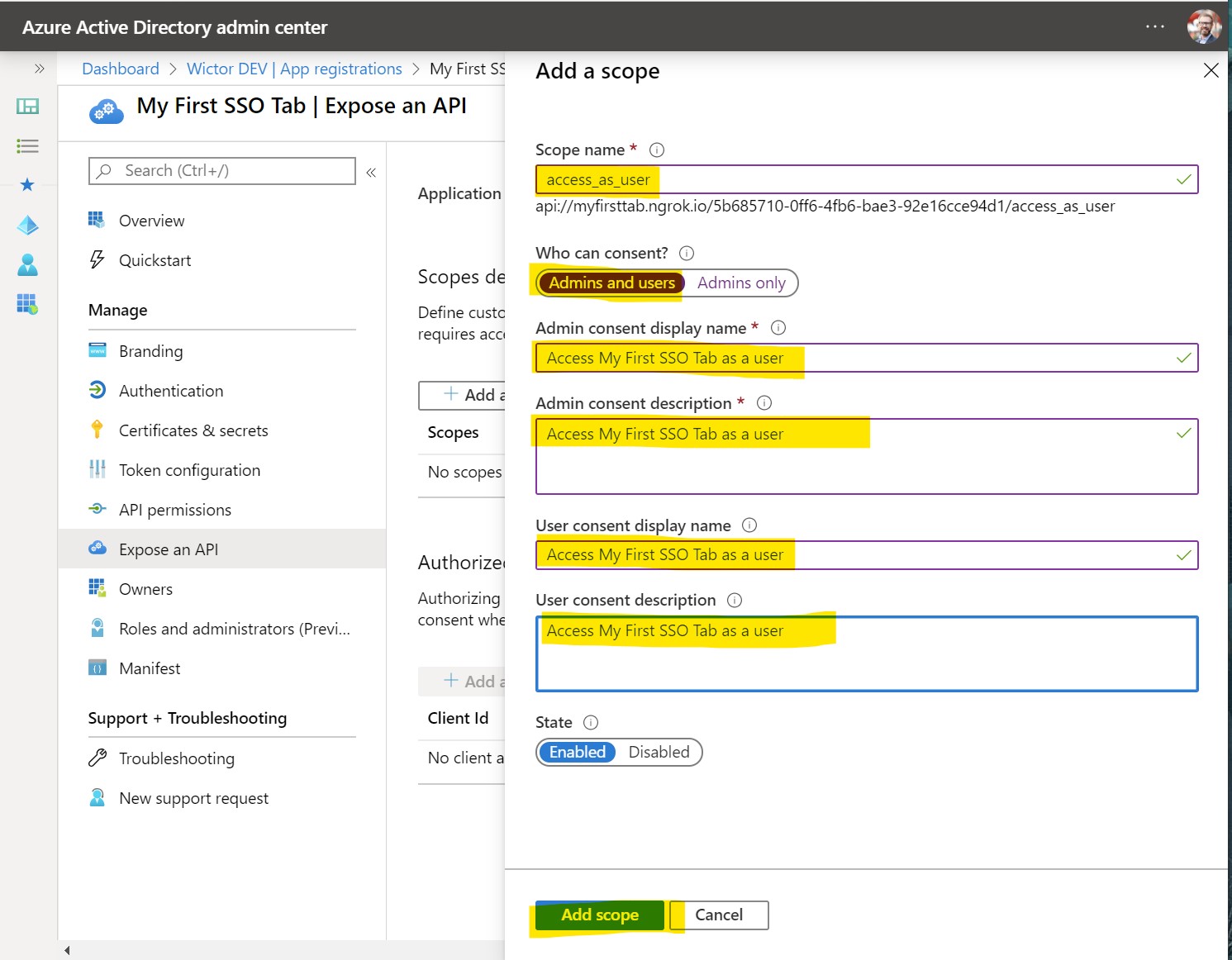Click the horizontal scrollbar left arrow
The image size is (1232, 960).
pos(67,950)
